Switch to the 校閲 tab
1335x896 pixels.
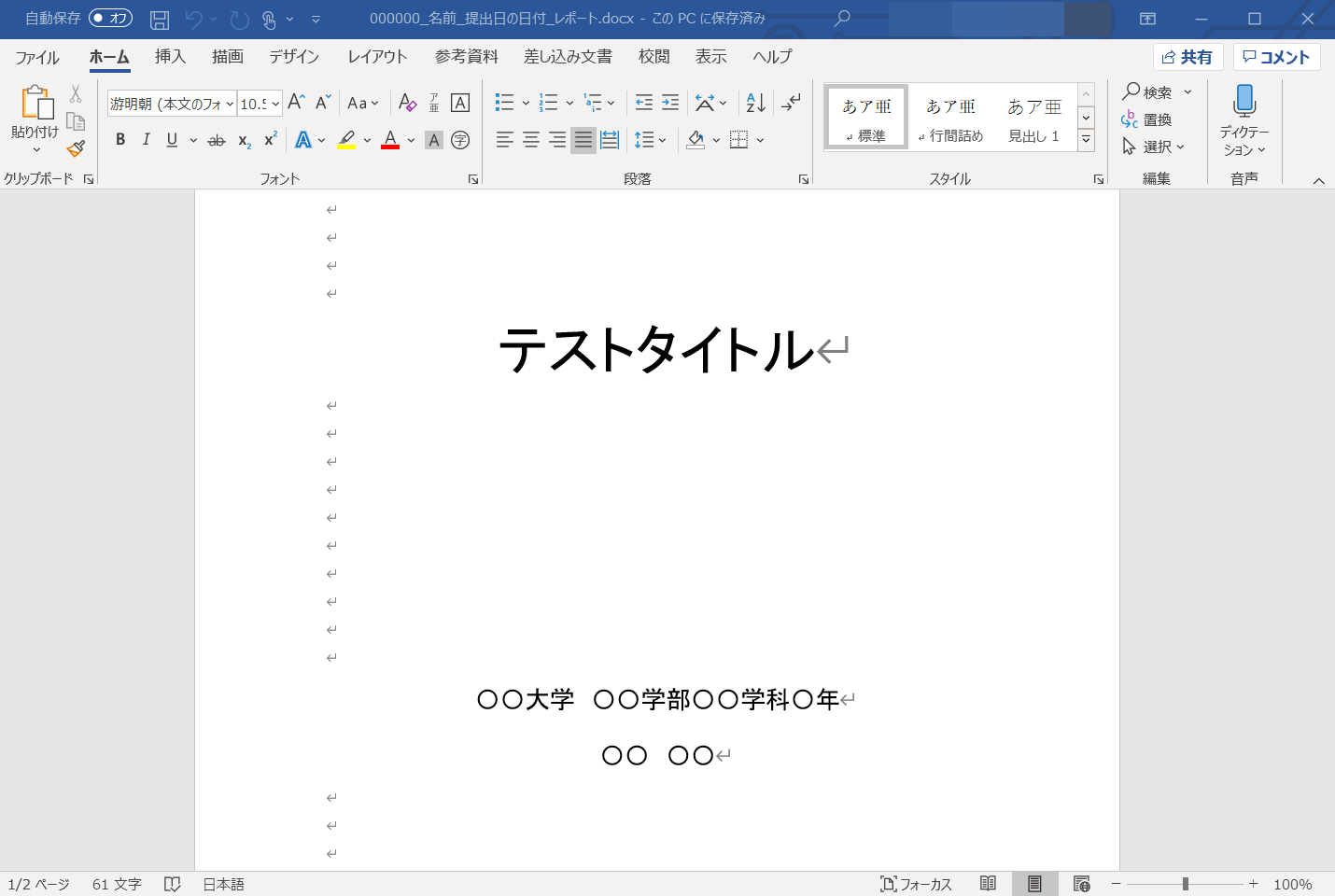653,57
